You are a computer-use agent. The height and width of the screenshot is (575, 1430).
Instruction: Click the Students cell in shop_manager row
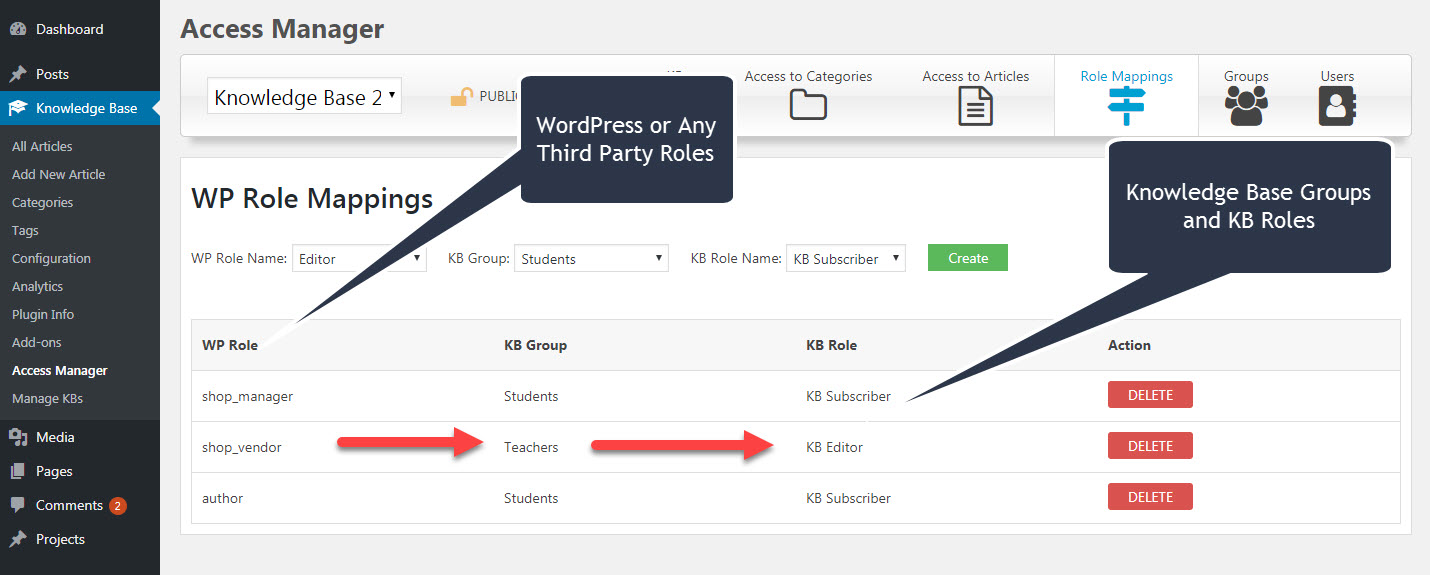tap(531, 396)
